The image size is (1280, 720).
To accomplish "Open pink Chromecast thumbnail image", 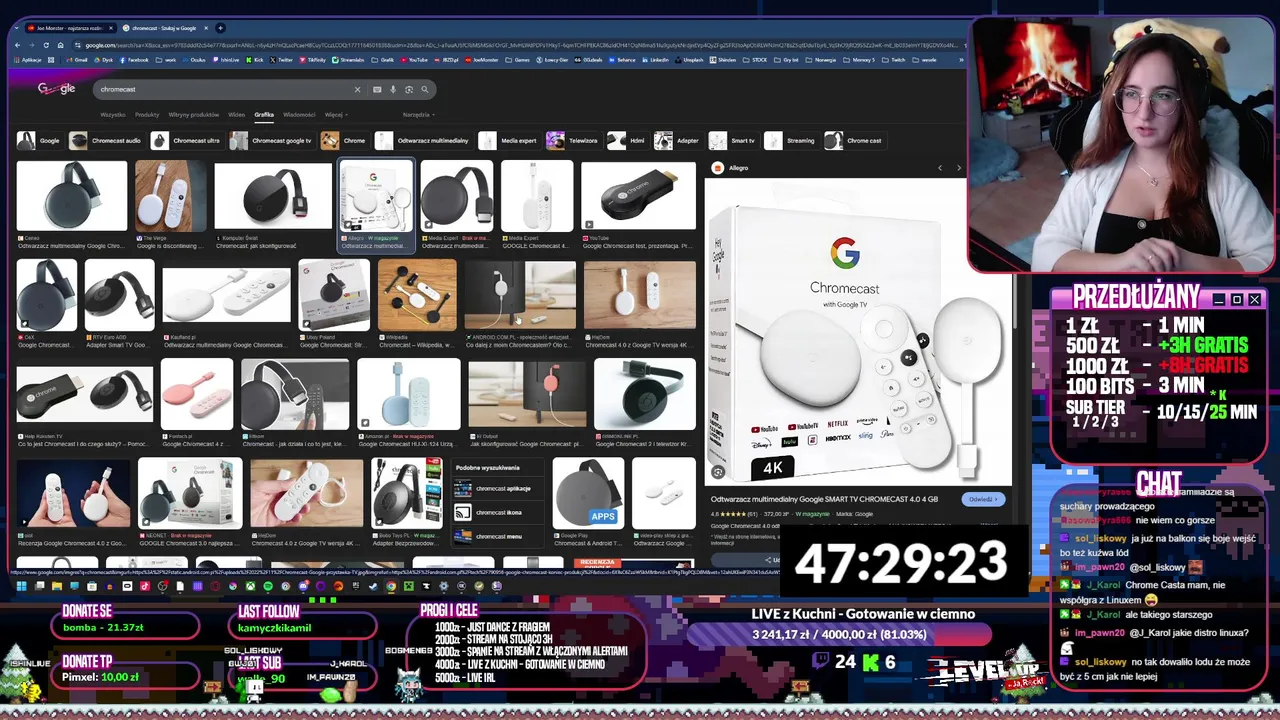I will pos(197,394).
